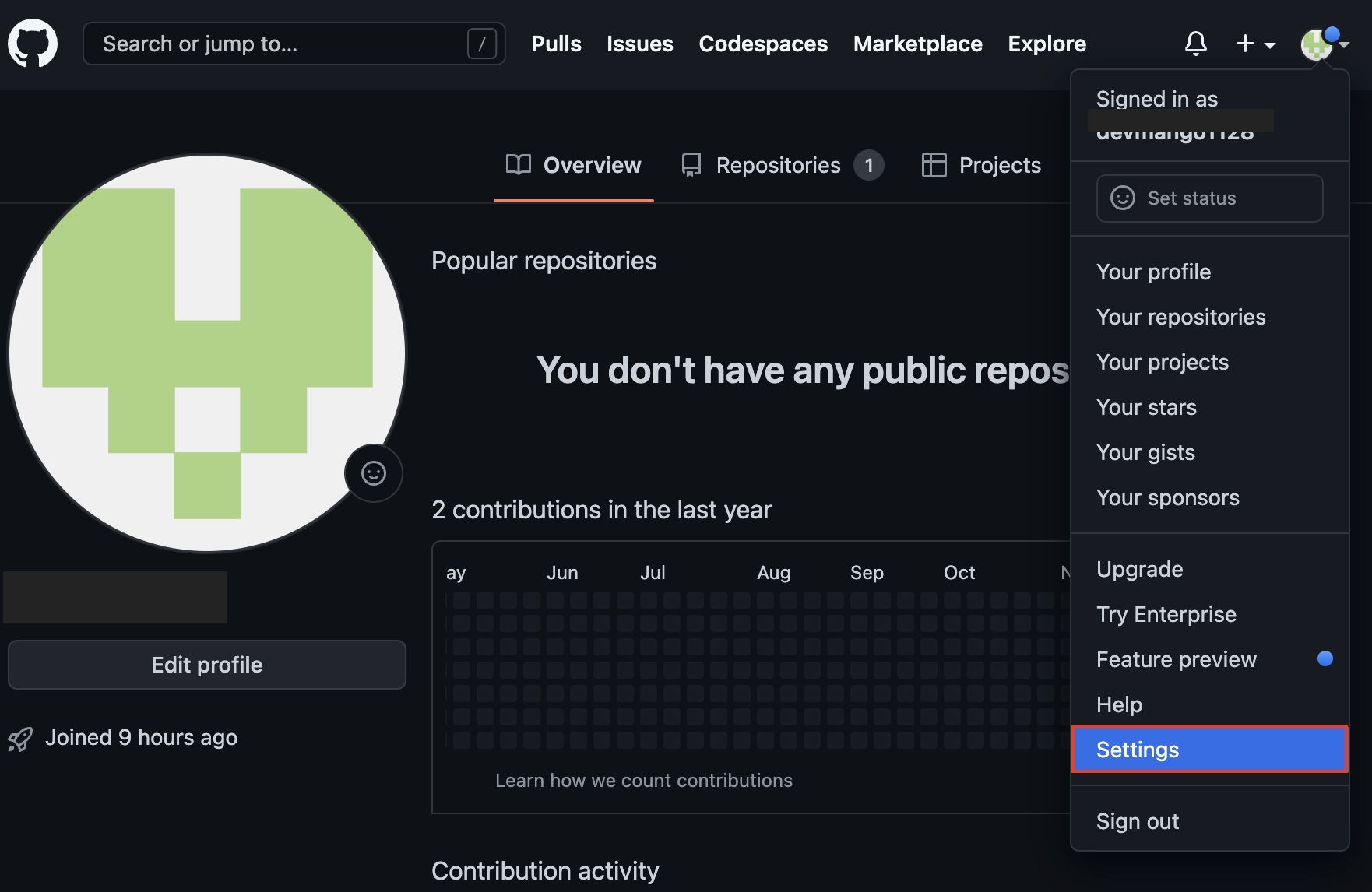Click the rocket icon near Joined
The width and height of the screenshot is (1372, 892).
pos(20,739)
